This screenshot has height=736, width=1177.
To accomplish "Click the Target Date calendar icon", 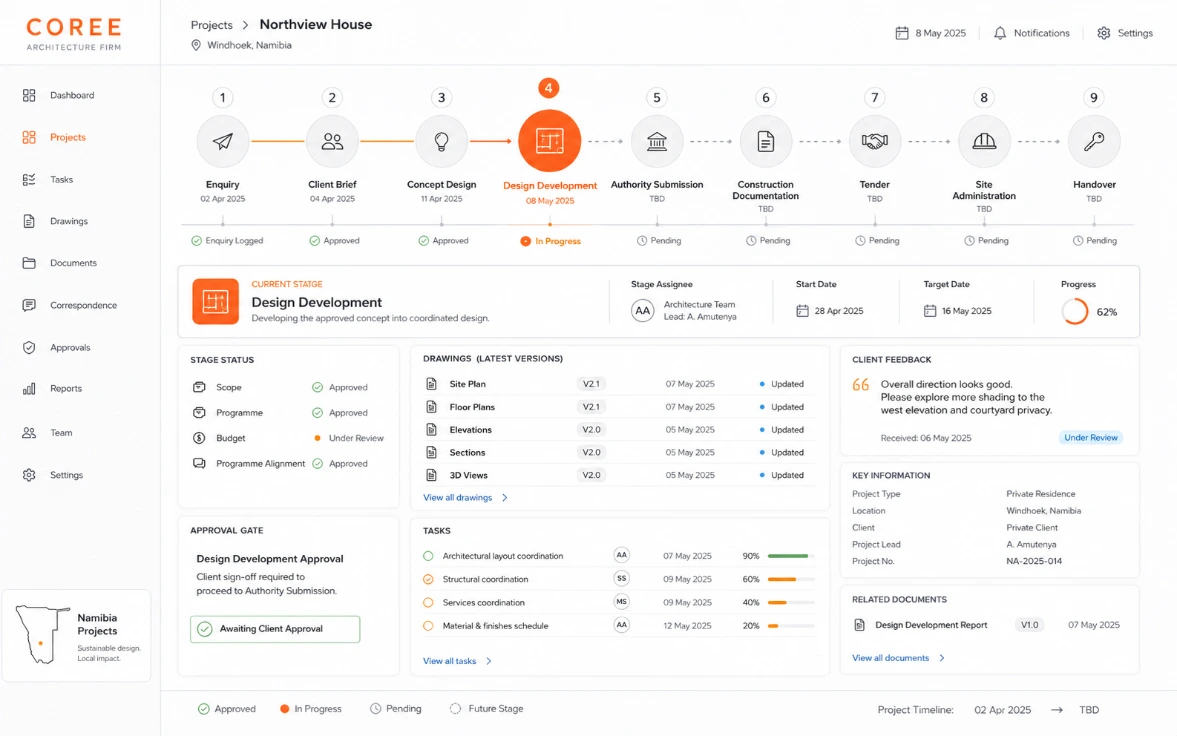I will tap(930, 311).
